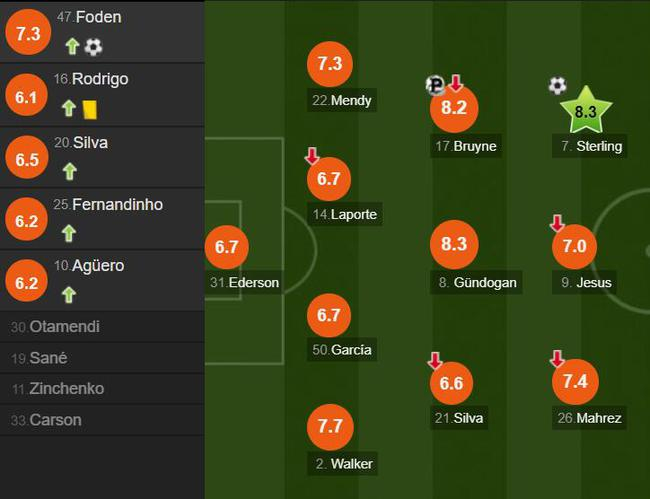Click Sterling's green star 8.3 rating
This screenshot has height=499, width=650.
586,111
